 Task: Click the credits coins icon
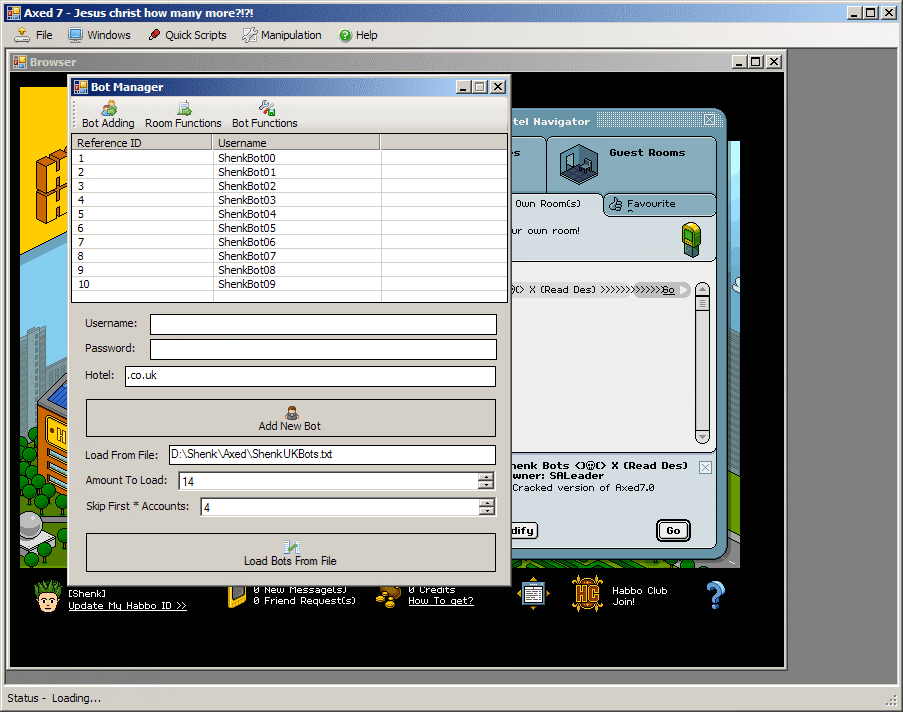pyautogui.click(x=389, y=597)
